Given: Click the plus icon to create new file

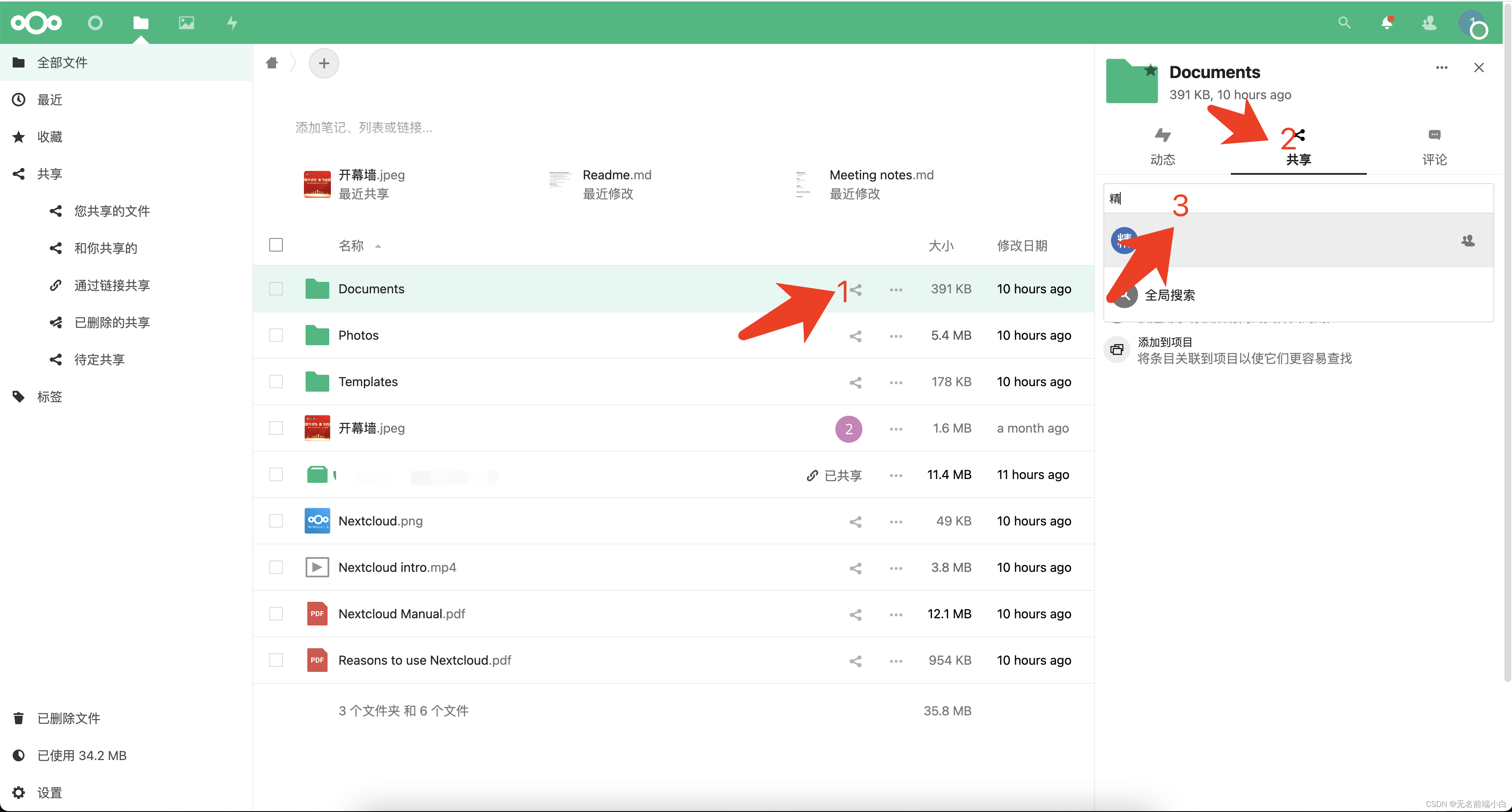Looking at the screenshot, I should (323, 63).
